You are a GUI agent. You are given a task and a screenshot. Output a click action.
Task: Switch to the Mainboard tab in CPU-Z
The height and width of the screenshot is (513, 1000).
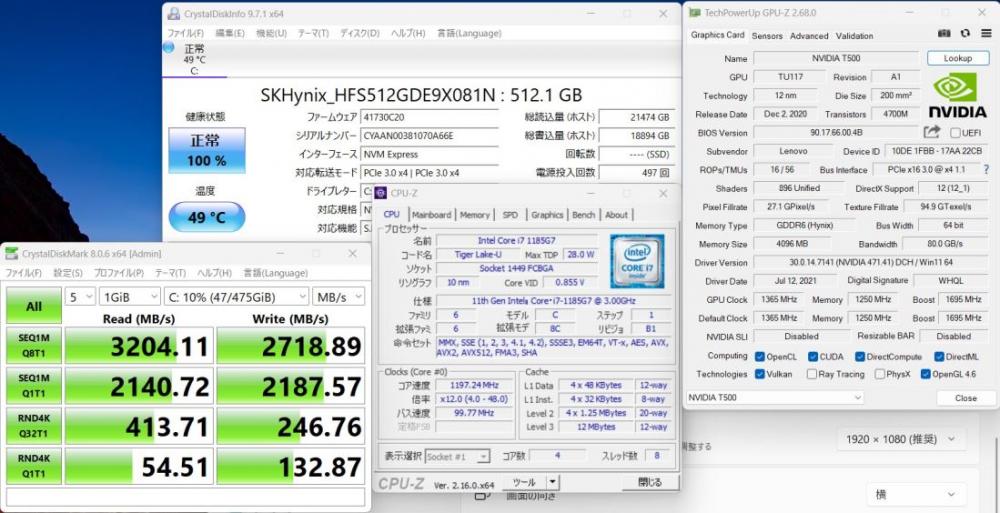(431, 215)
